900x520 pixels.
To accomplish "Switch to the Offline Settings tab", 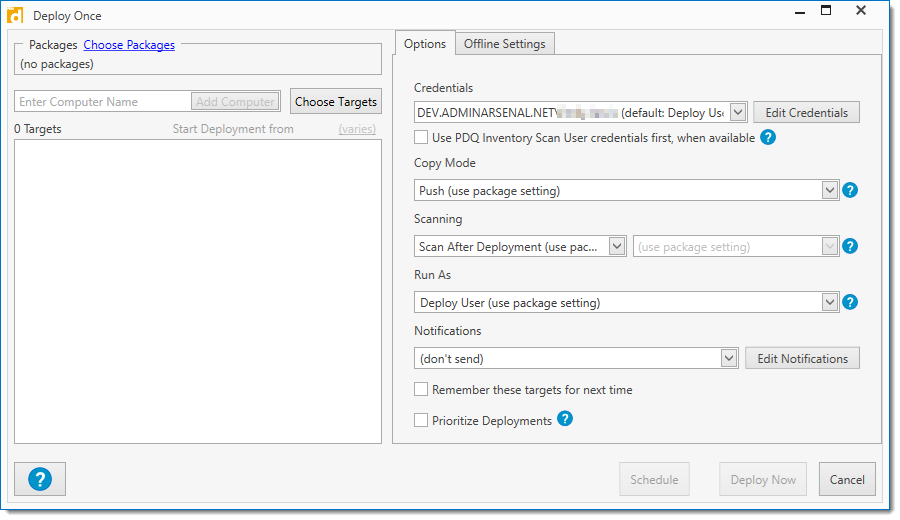I will (504, 44).
